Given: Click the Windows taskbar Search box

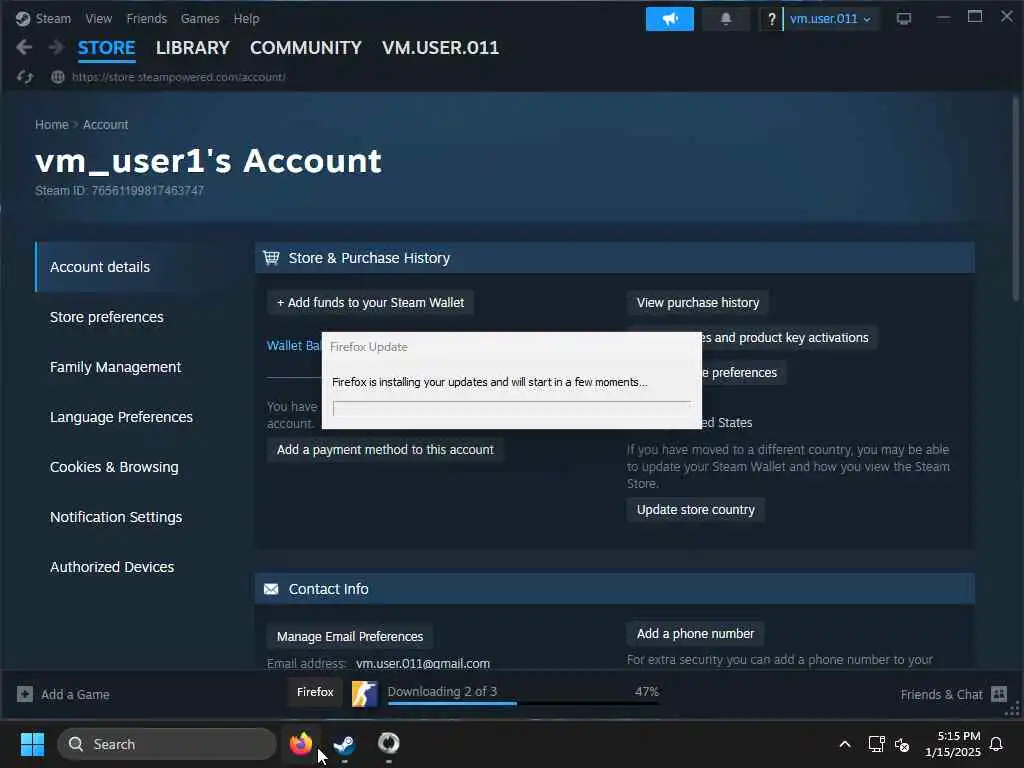Looking at the screenshot, I should (167, 744).
